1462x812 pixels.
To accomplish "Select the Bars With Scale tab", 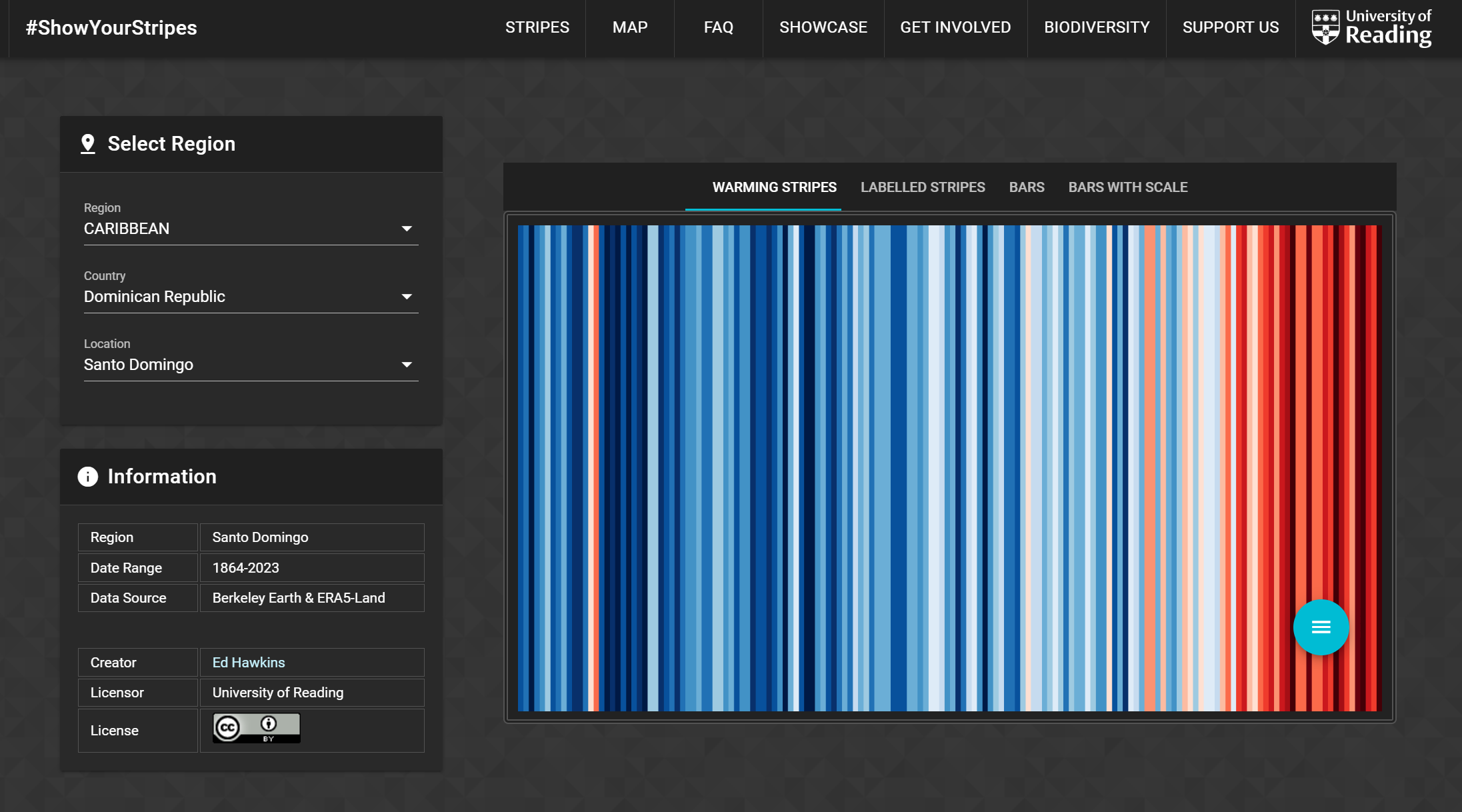I will tap(1127, 187).
